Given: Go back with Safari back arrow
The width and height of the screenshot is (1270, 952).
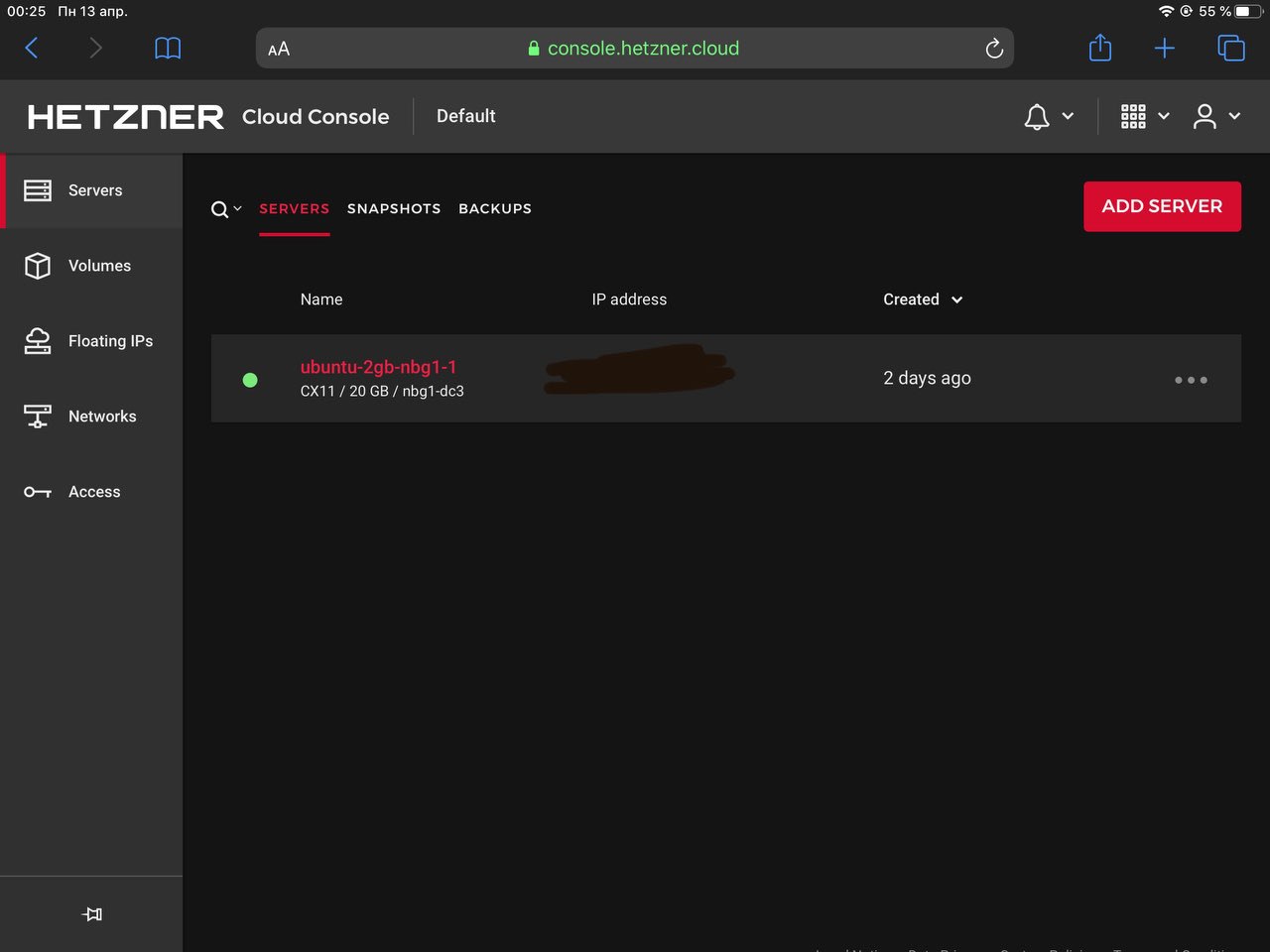Looking at the screenshot, I should (x=32, y=48).
